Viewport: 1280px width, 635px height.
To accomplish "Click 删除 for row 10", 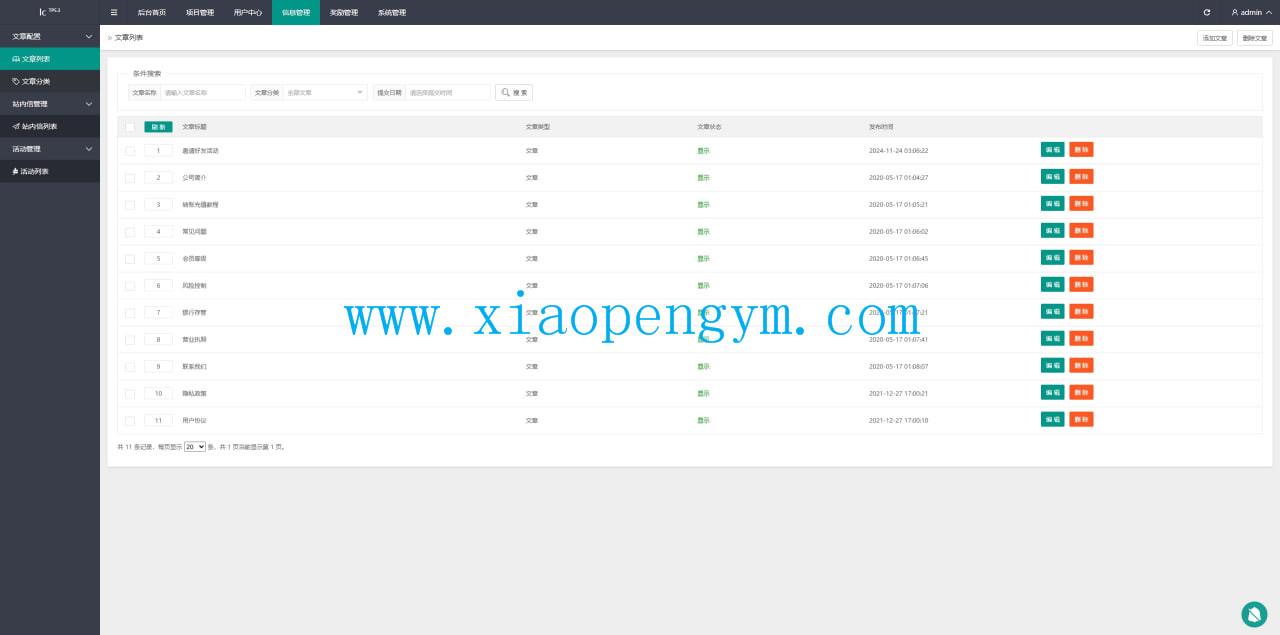I will pyautogui.click(x=1081, y=393).
